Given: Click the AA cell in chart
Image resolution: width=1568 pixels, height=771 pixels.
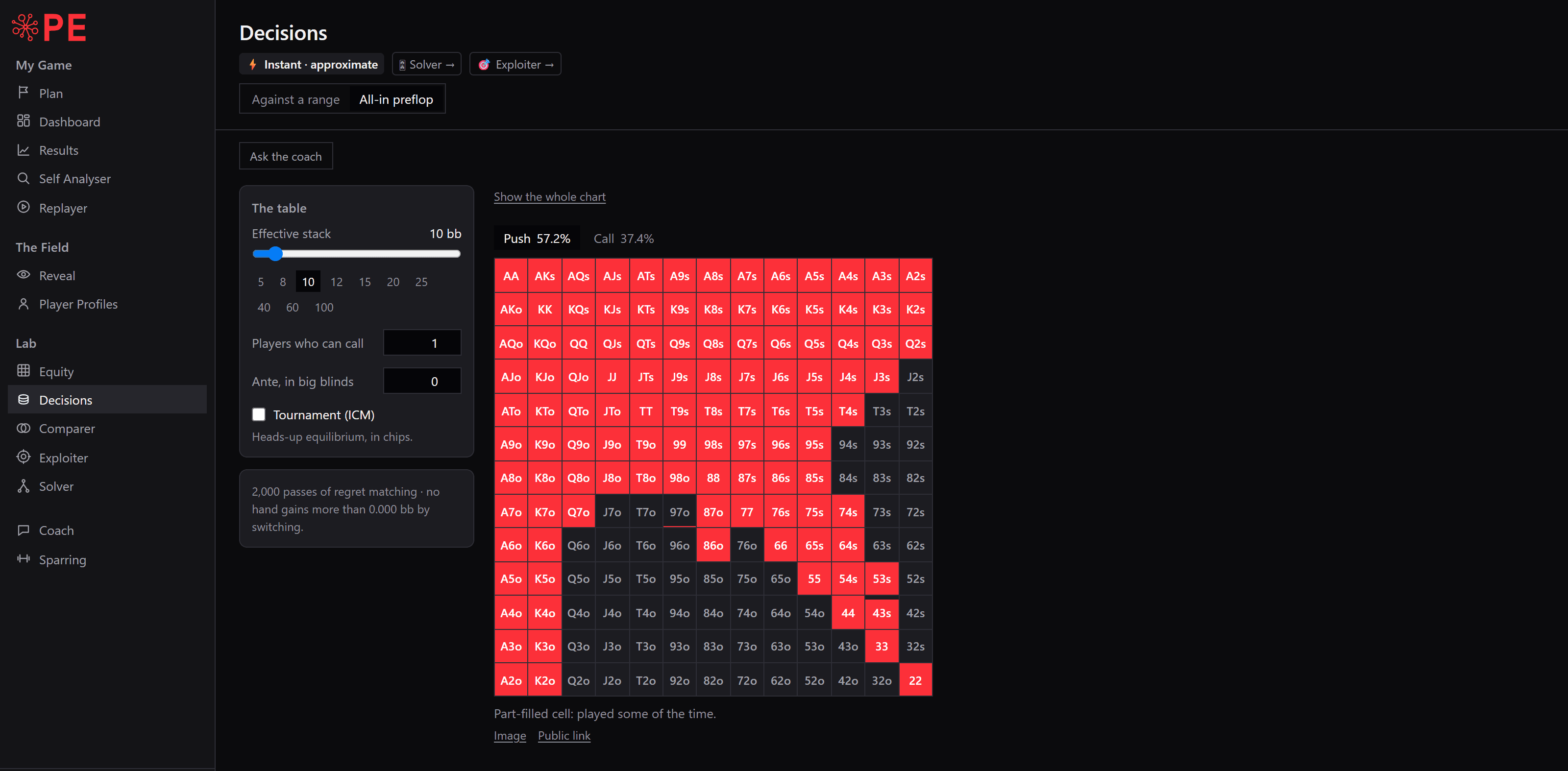Looking at the screenshot, I should tap(511, 276).
